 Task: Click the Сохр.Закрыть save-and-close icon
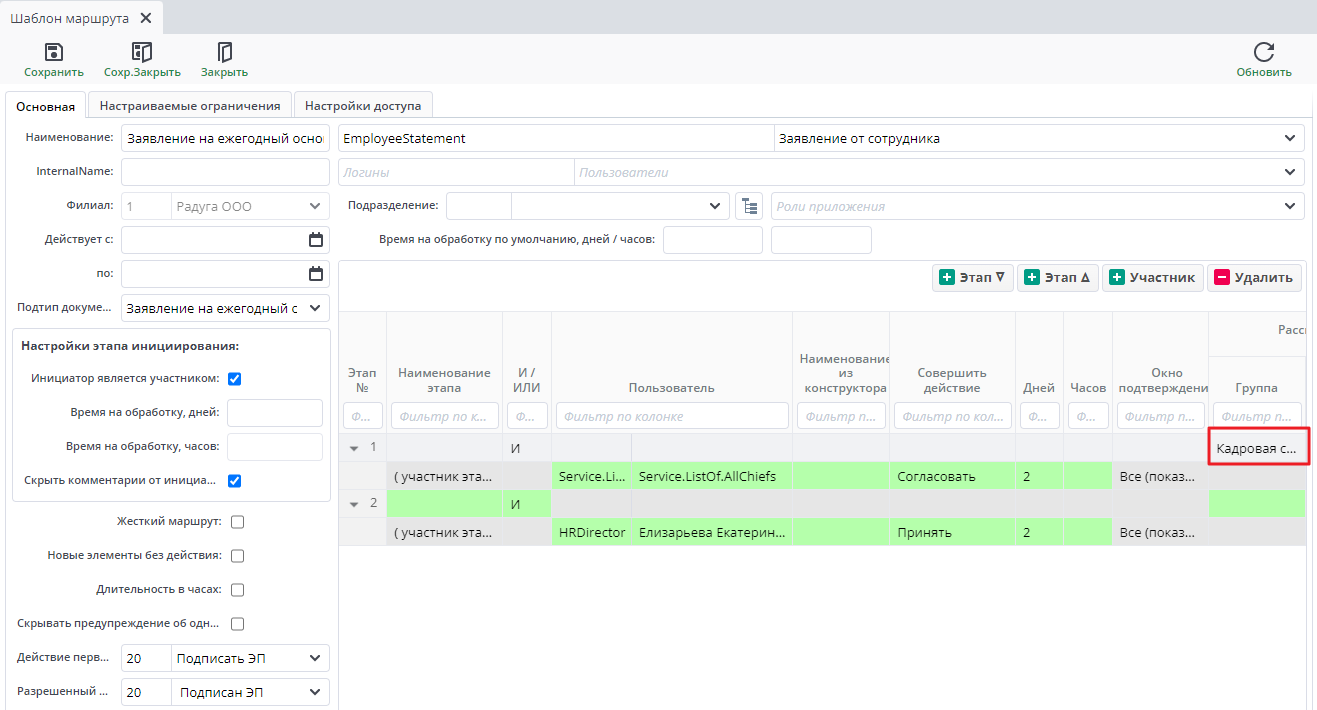point(142,52)
